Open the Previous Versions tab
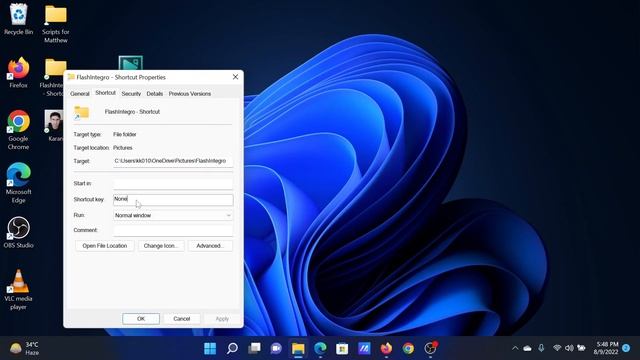The width and height of the screenshot is (640, 360). [190, 93]
